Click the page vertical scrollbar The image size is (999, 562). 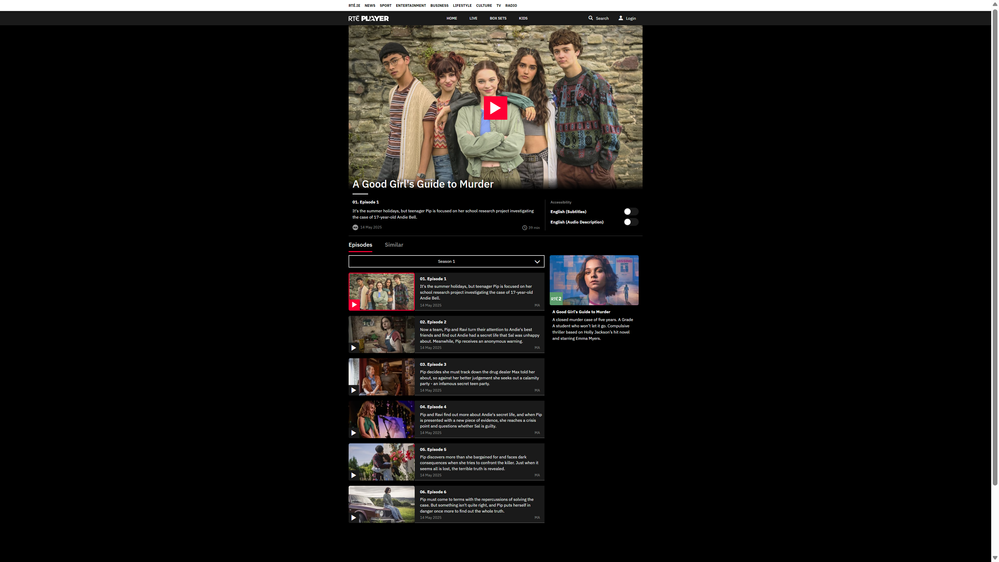[x=995, y=249]
